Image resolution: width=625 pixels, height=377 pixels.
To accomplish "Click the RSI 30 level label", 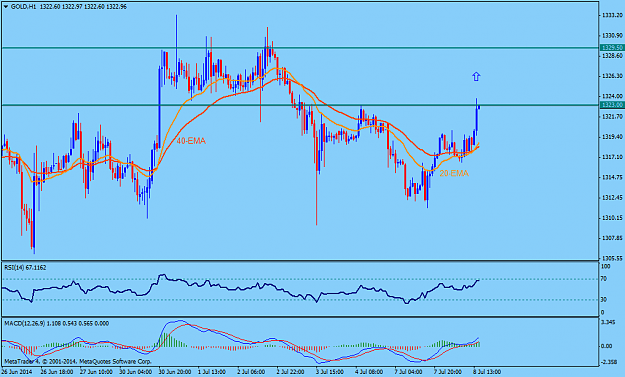I will (x=604, y=299).
